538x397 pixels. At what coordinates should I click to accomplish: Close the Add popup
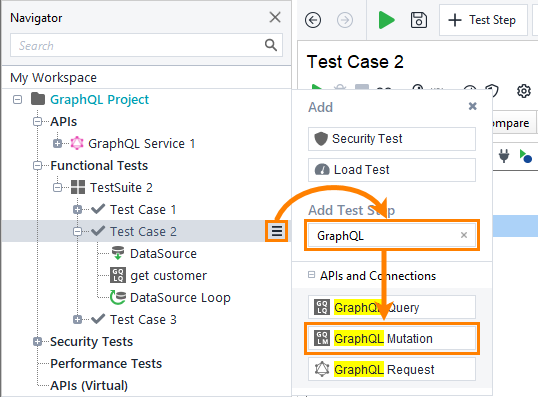(x=472, y=106)
